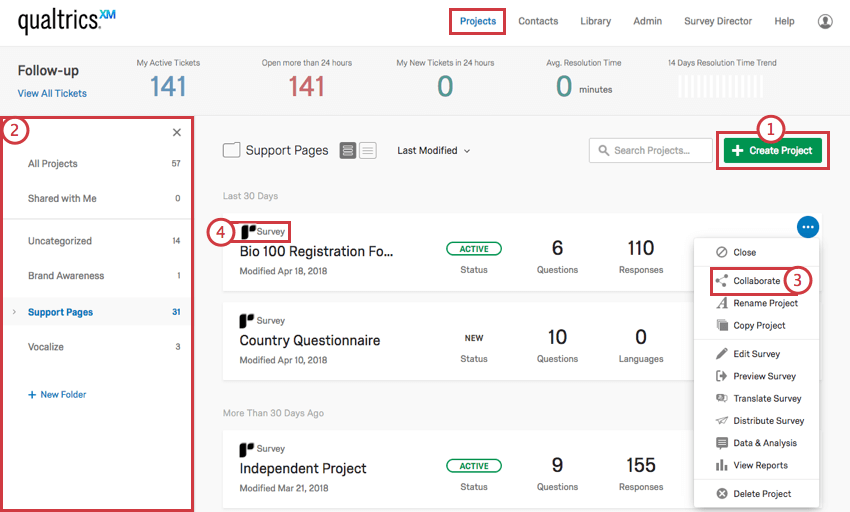Viewport: 850px width, 512px height.
Task: Click the View Reports bar chart icon
Action: click(722, 465)
